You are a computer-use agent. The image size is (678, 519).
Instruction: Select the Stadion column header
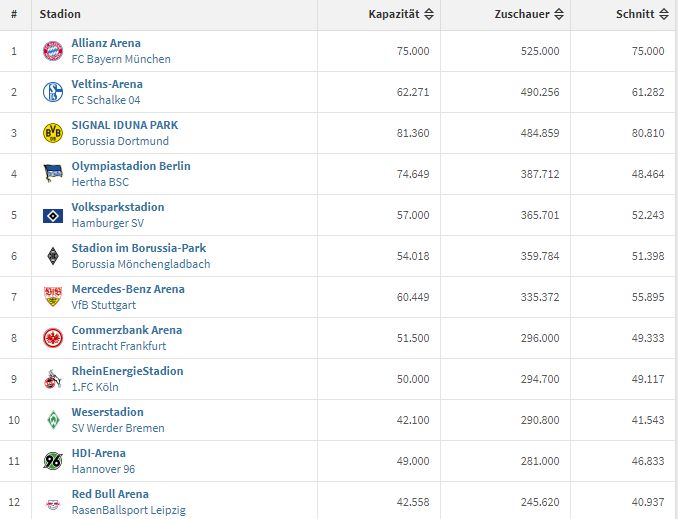tap(60, 14)
